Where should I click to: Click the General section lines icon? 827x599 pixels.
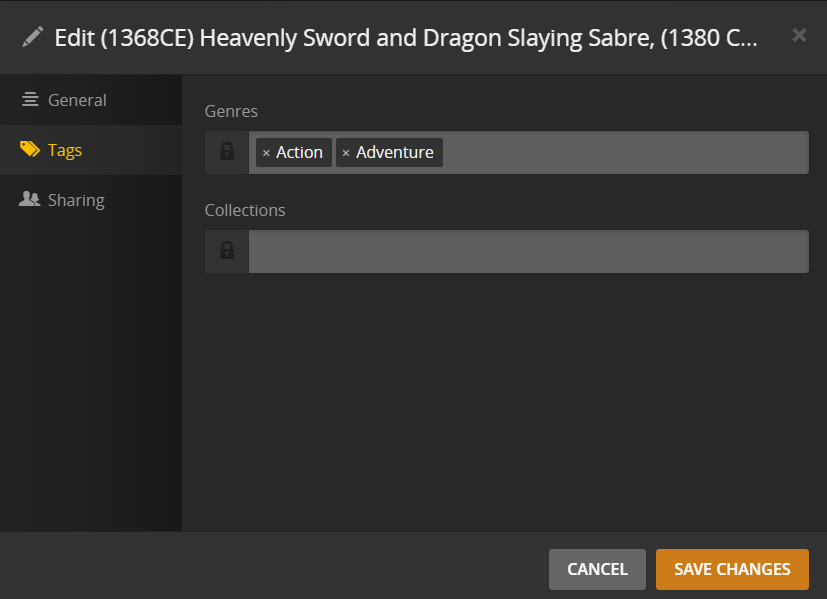pyautogui.click(x=30, y=100)
